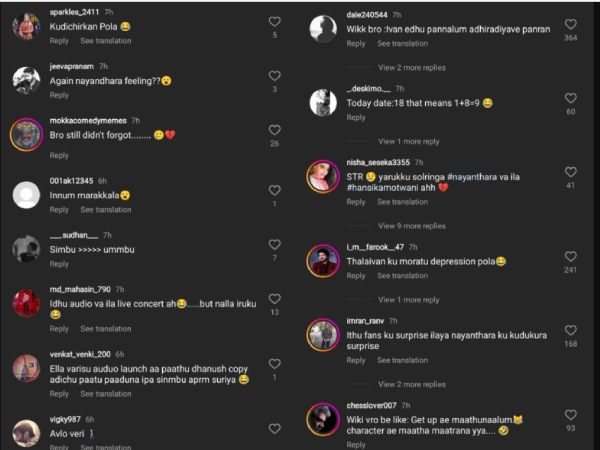View nisha_seseka3355's profile avatar
This screenshot has width=600, height=450.
[323, 176]
